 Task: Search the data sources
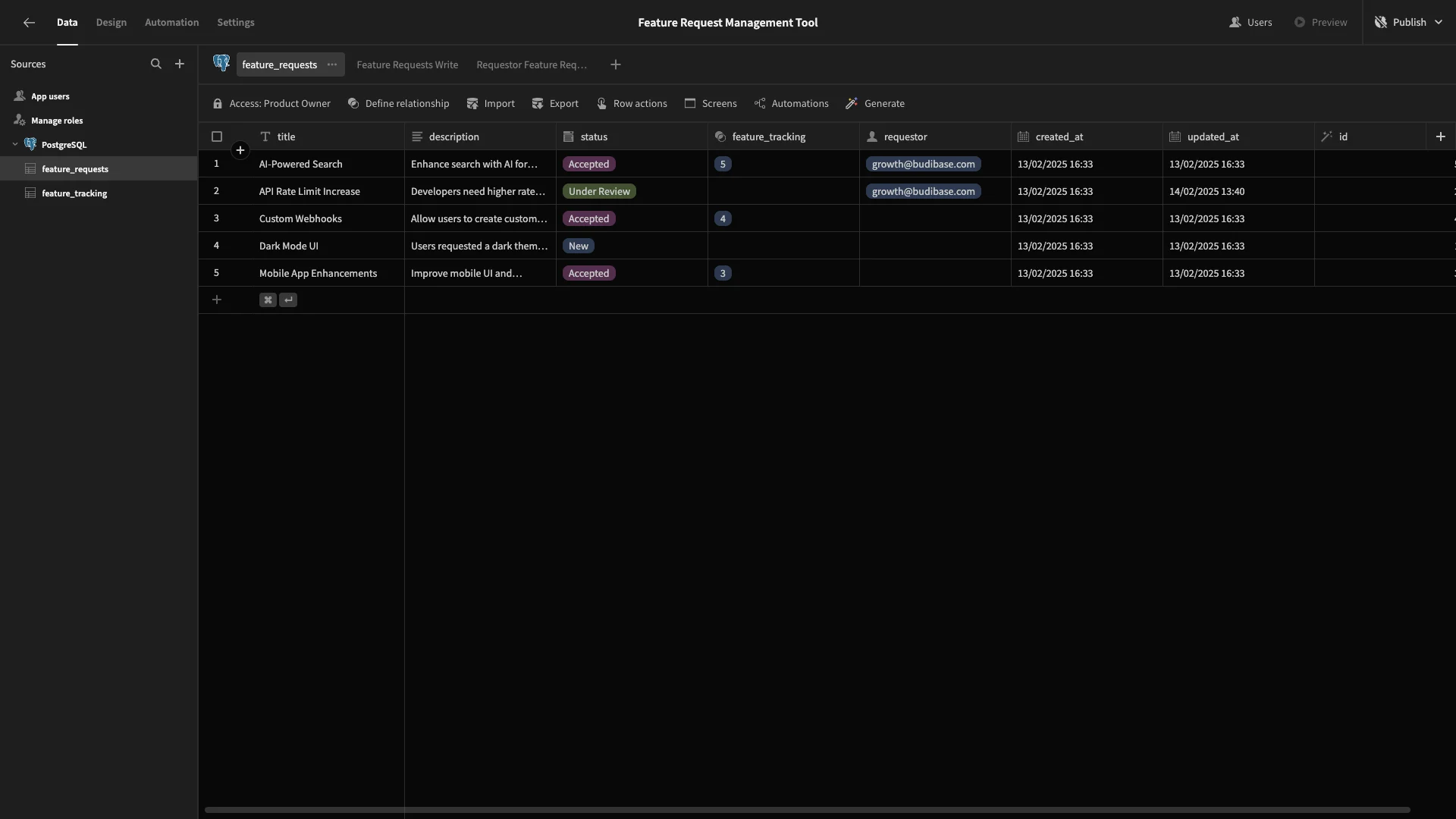[155, 64]
